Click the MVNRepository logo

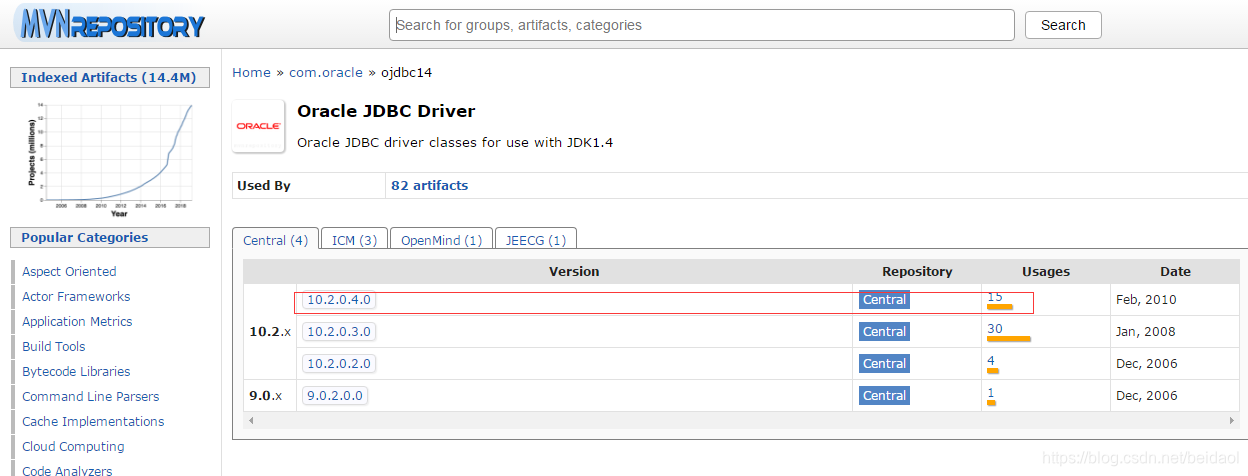(109, 24)
